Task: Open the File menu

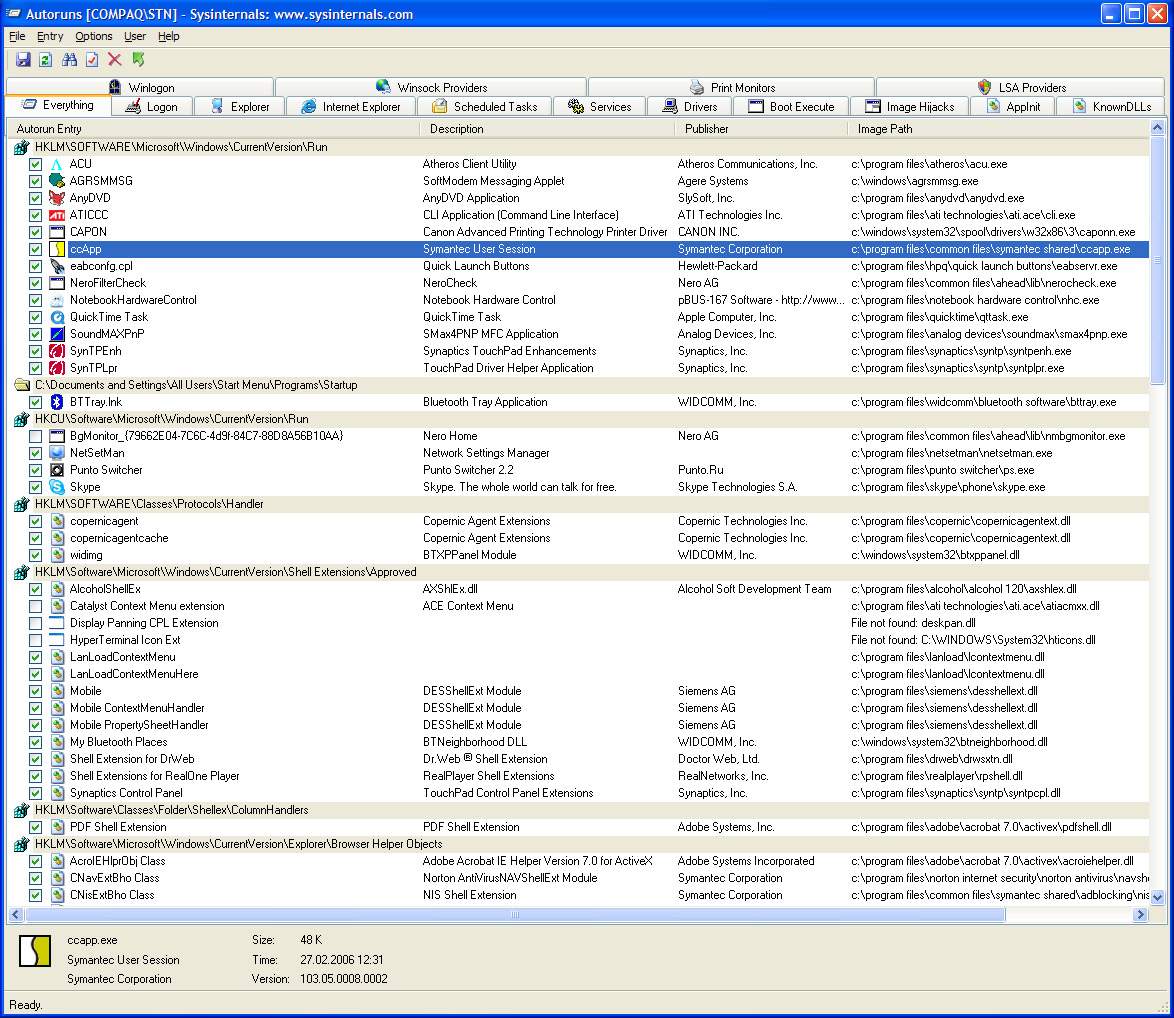Action: (x=17, y=36)
